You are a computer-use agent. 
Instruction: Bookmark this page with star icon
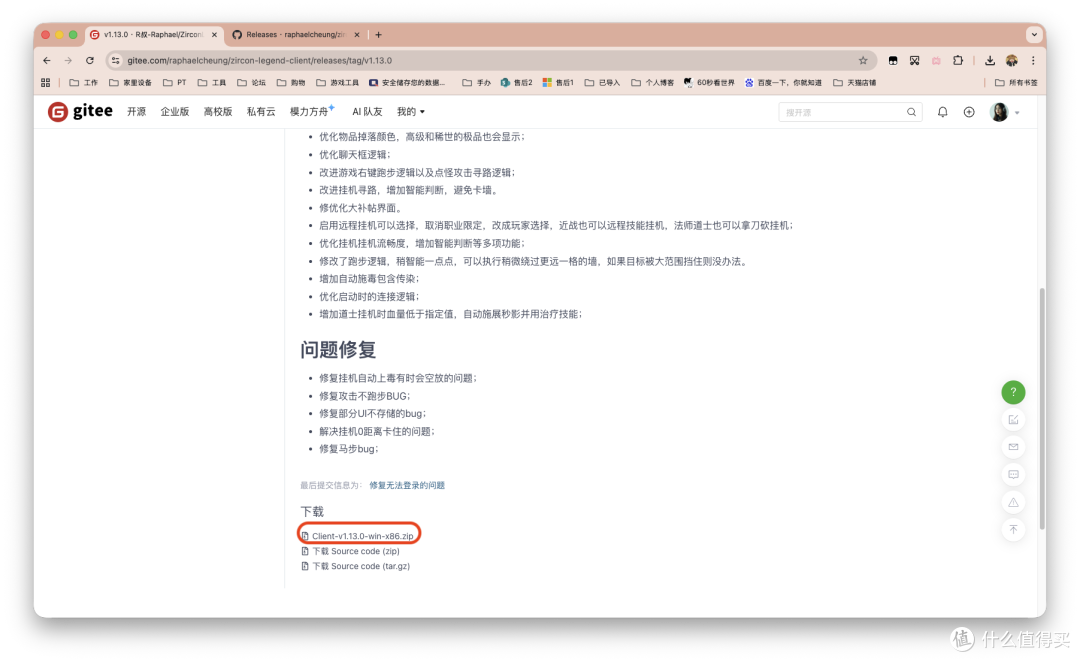point(863,61)
